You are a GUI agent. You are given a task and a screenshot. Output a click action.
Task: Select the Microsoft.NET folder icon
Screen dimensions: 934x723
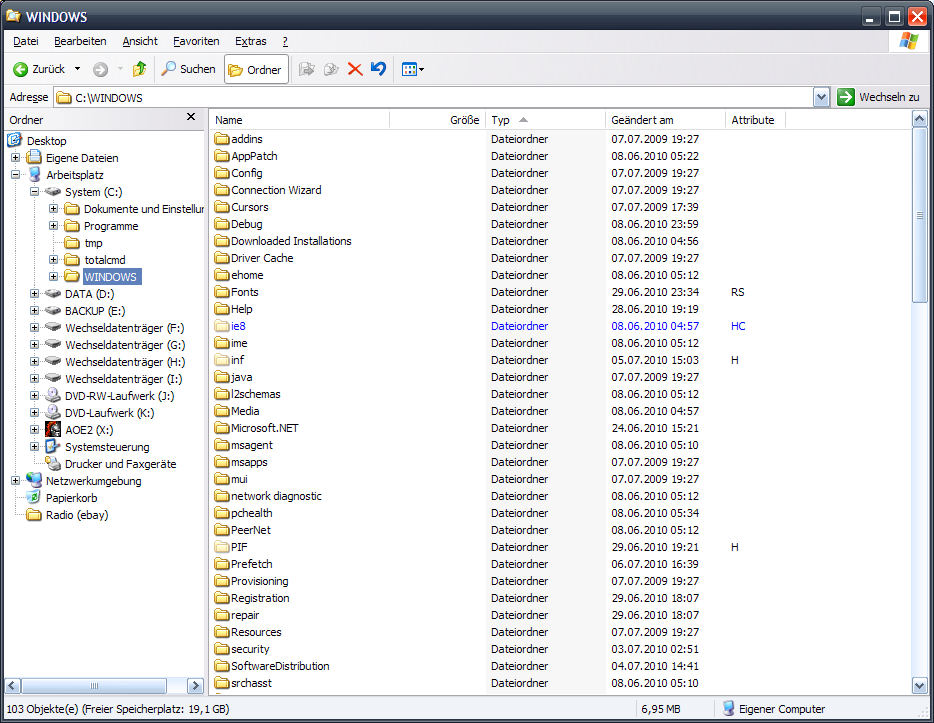pos(222,428)
